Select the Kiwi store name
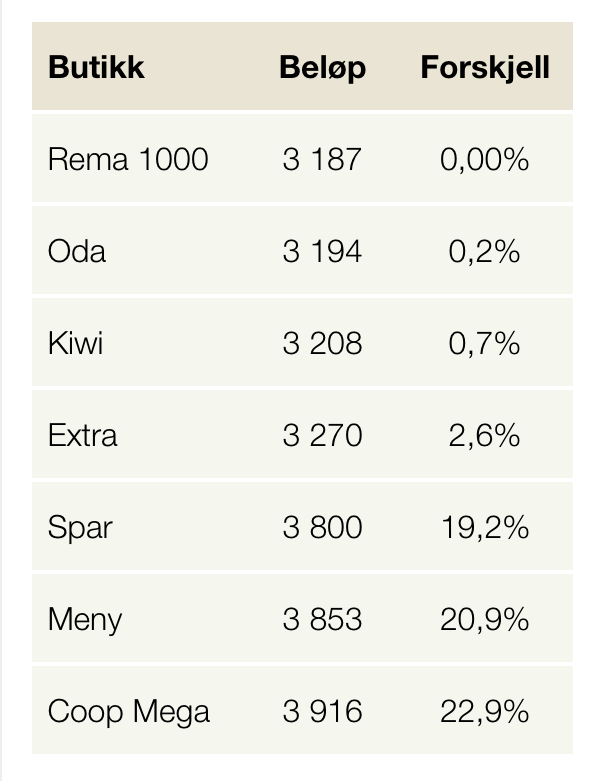615x781 pixels. 76,343
